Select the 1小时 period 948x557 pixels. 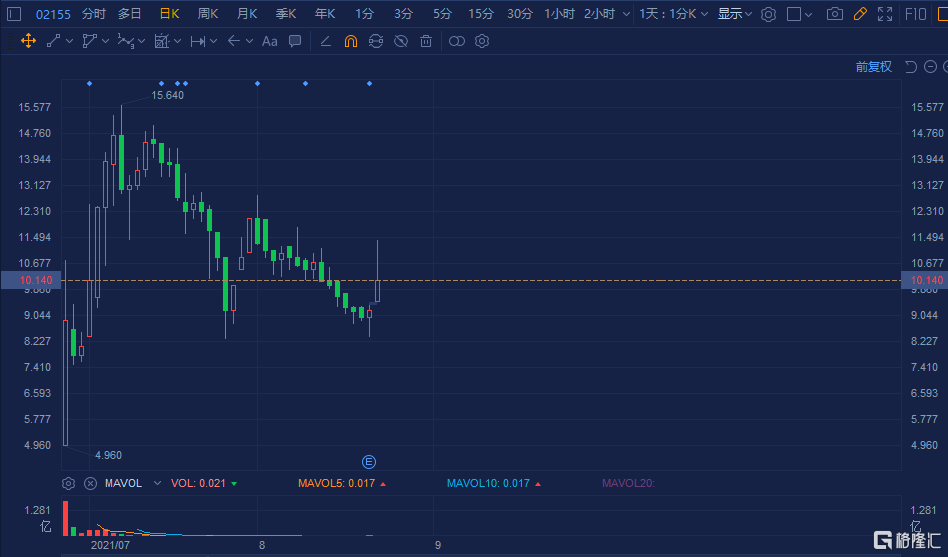click(x=559, y=14)
